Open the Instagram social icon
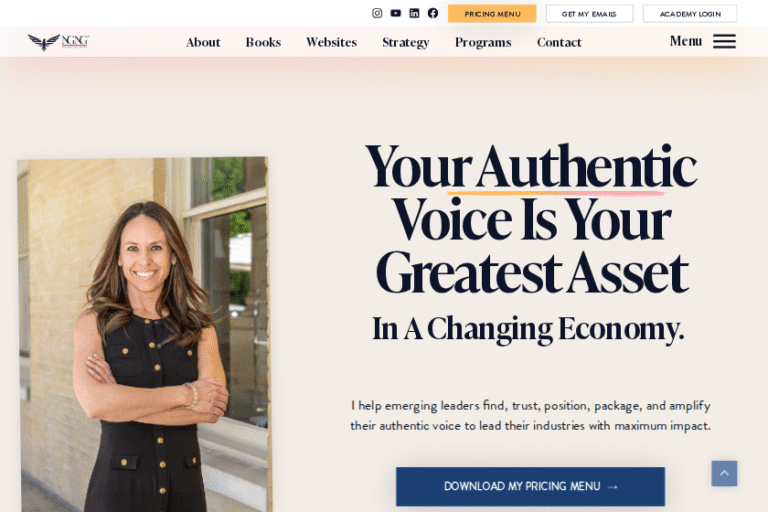 pyautogui.click(x=377, y=13)
